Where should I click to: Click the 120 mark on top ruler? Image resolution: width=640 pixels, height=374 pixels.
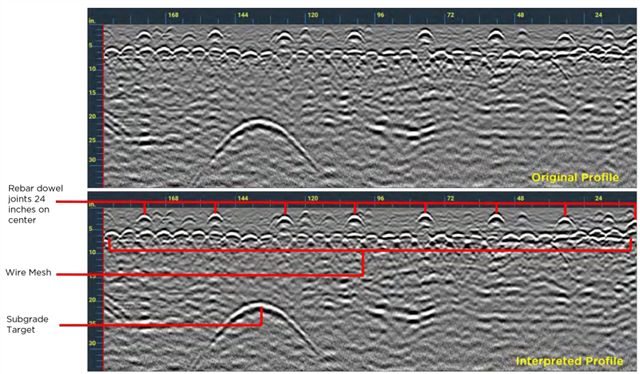(313, 15)
